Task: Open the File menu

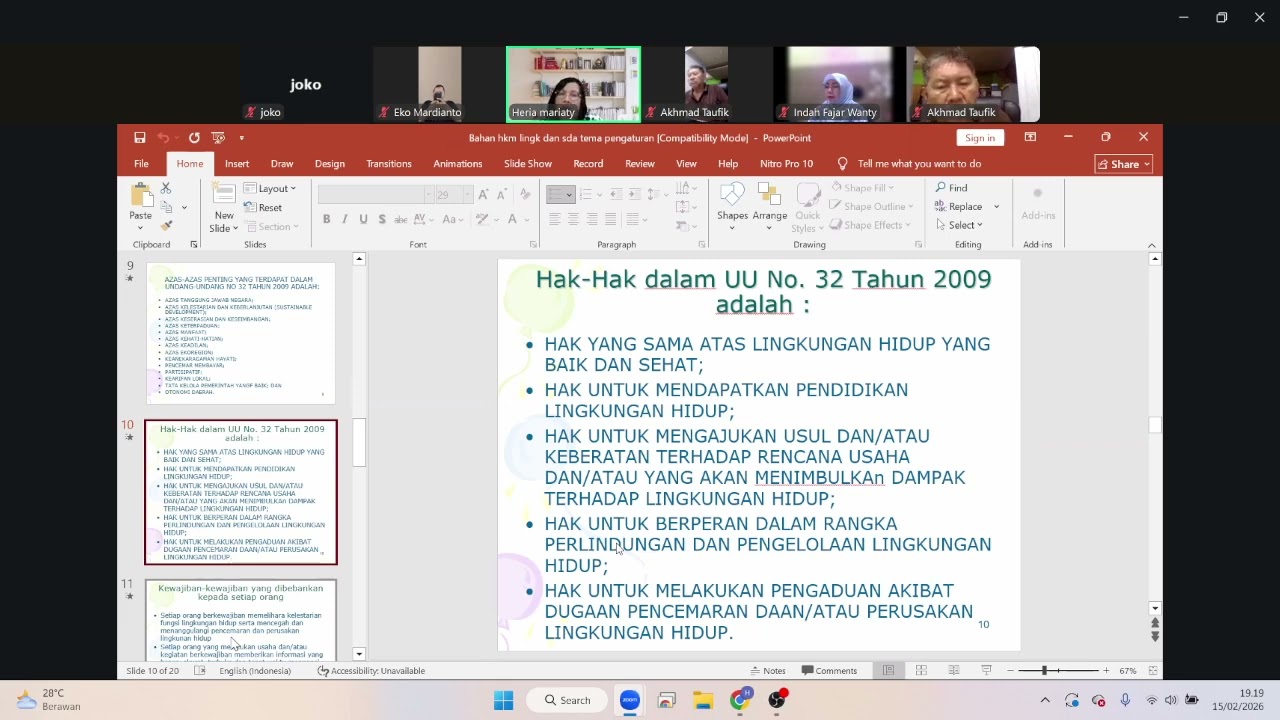Action: [x=141, y=164]
